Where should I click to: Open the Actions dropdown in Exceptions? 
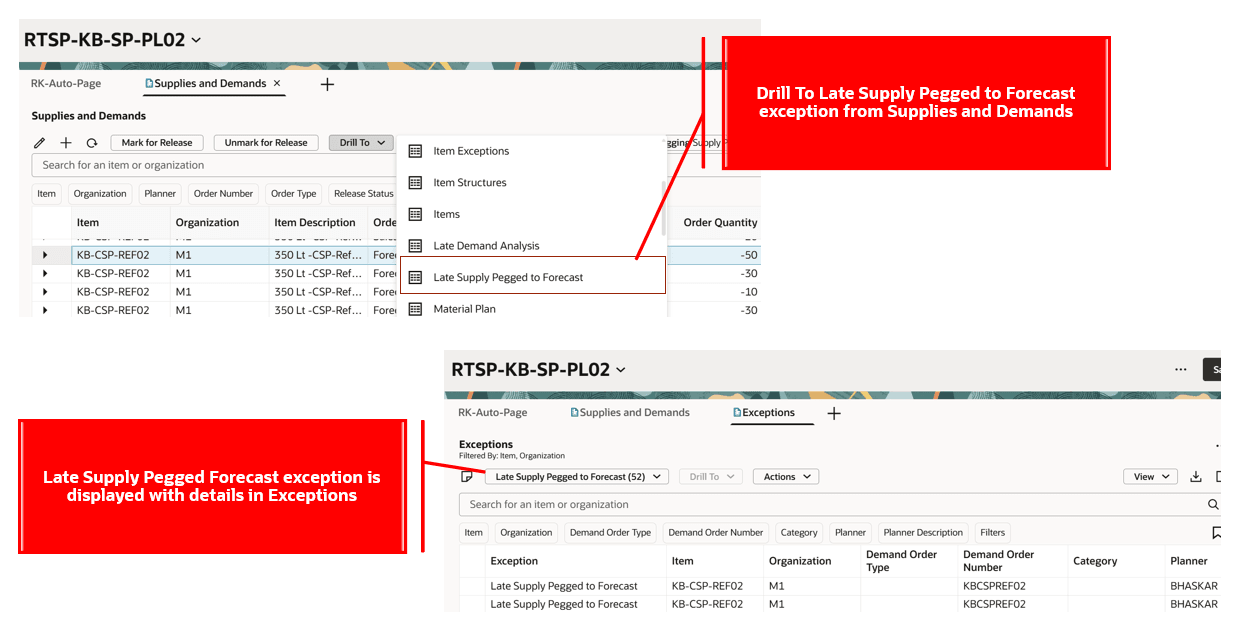786,477
